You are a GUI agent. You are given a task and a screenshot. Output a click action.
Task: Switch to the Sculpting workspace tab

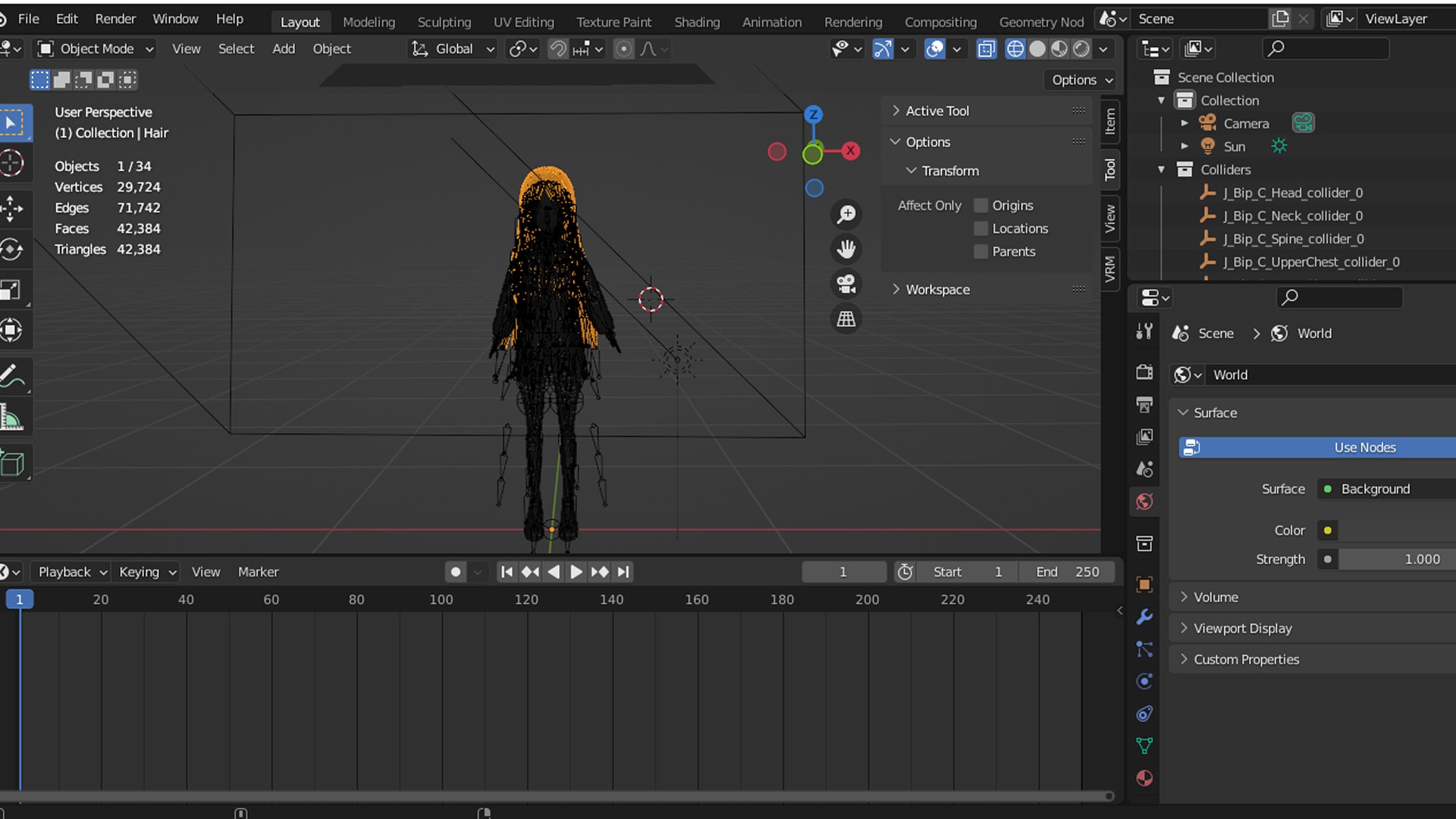(444, 22)
